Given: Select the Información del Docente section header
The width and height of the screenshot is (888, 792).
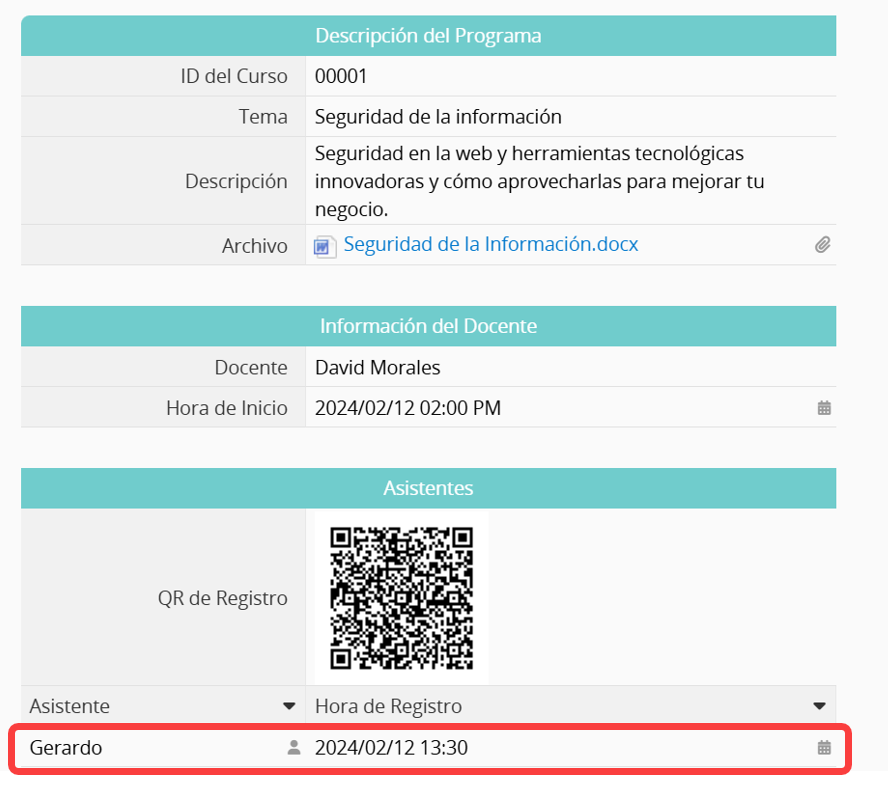Looking at the screenshot, I should [428, 326].
